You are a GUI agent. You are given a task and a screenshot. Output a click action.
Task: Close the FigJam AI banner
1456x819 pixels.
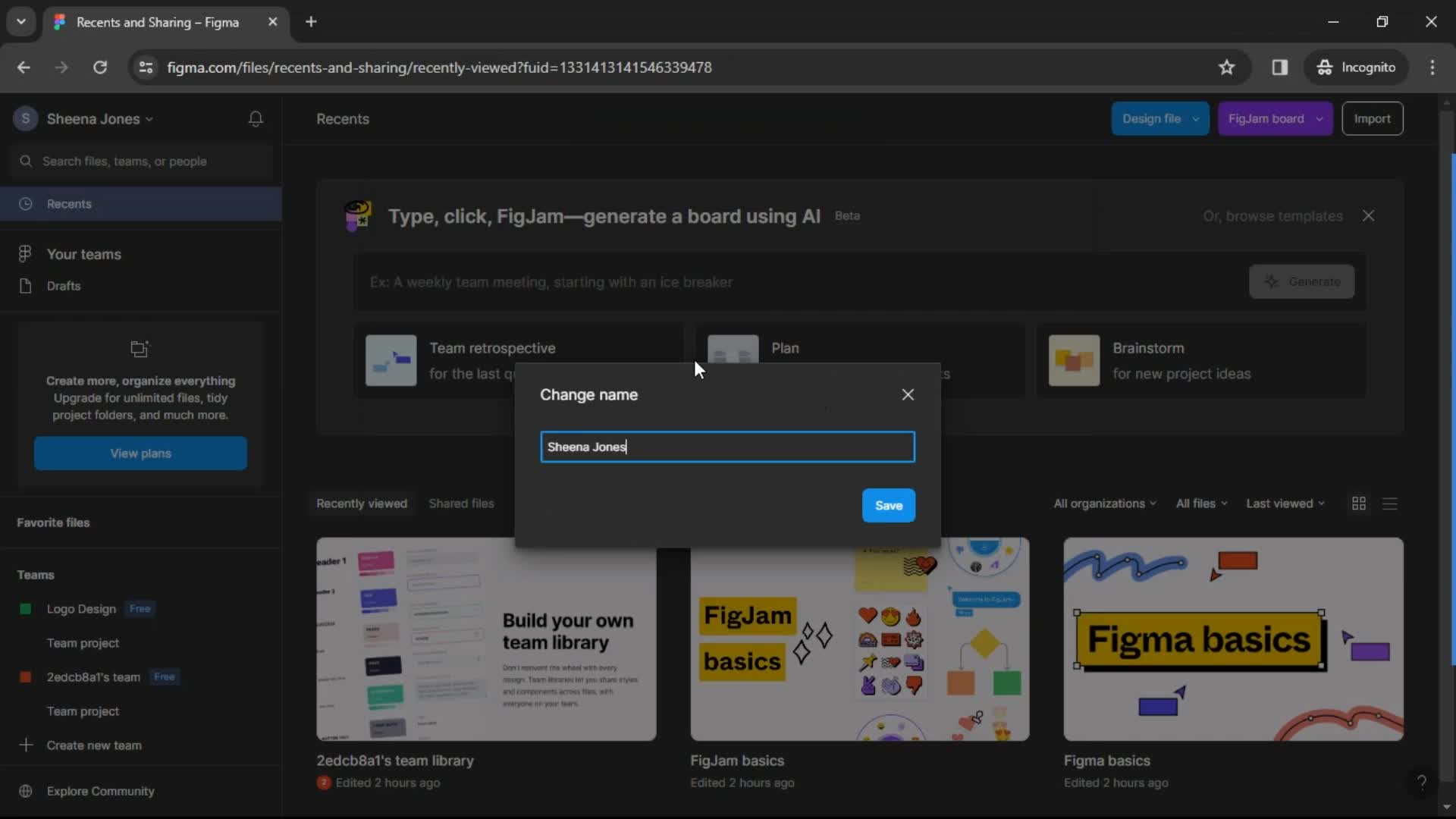point(1368,215)
